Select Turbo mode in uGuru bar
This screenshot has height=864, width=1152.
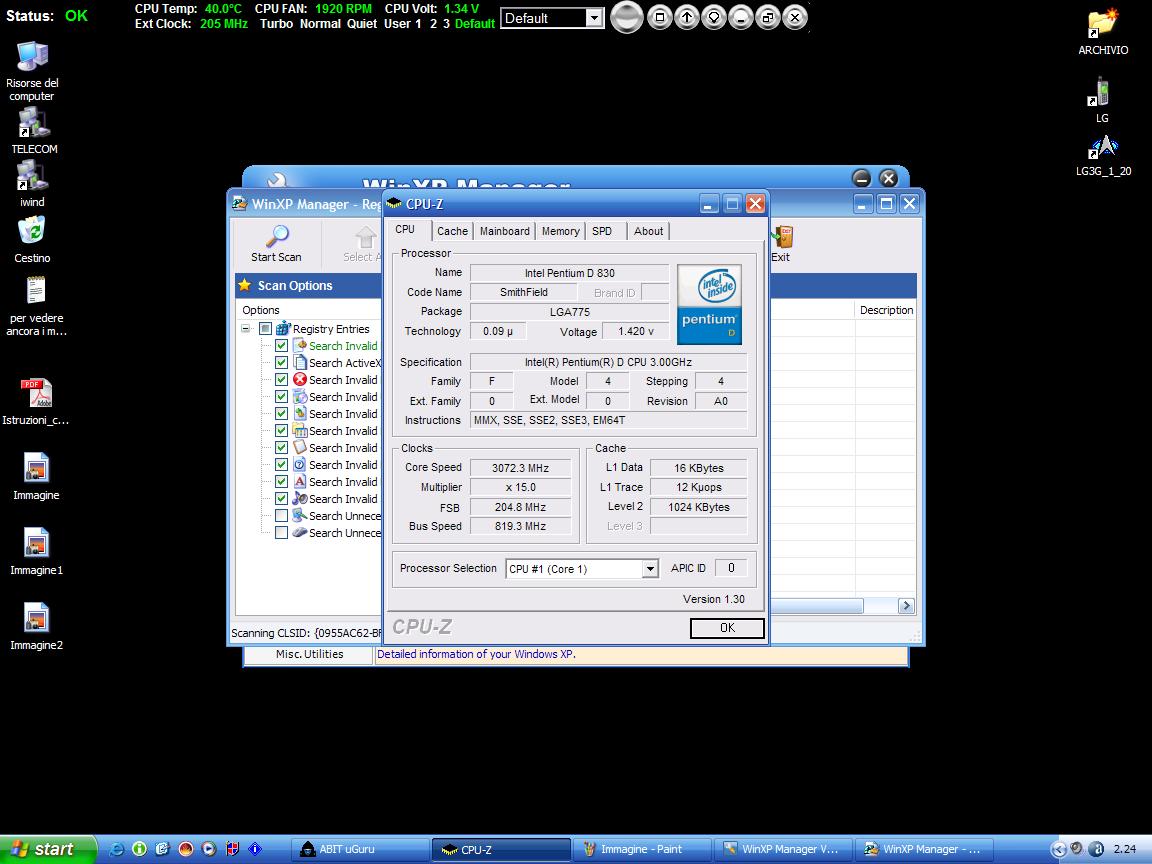tap(276, 24)
